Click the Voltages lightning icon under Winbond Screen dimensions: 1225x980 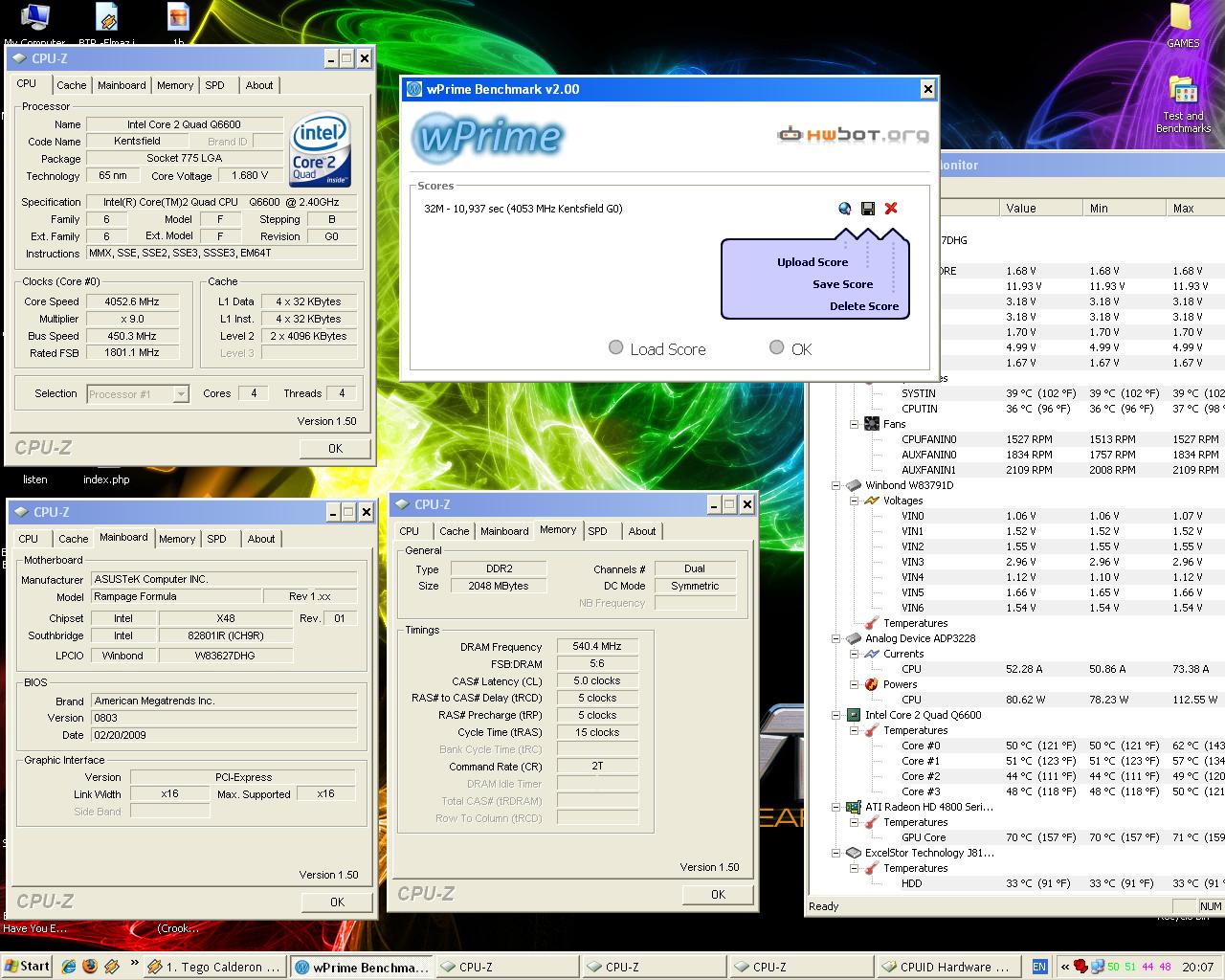point(872,501)
